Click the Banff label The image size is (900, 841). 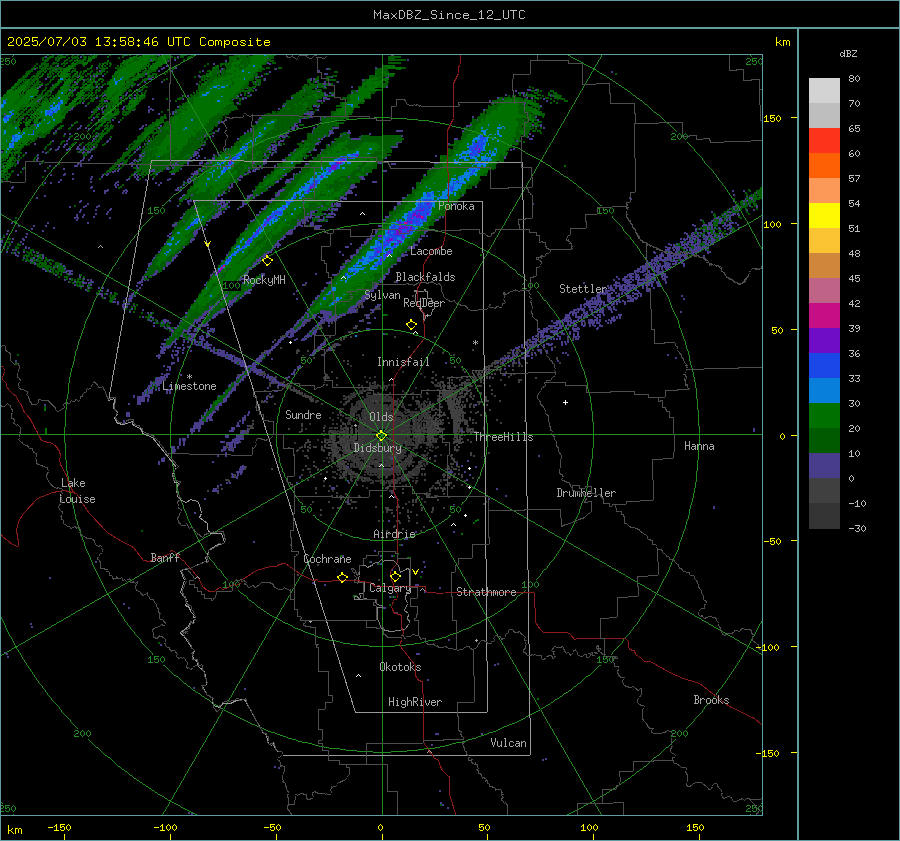165,557
